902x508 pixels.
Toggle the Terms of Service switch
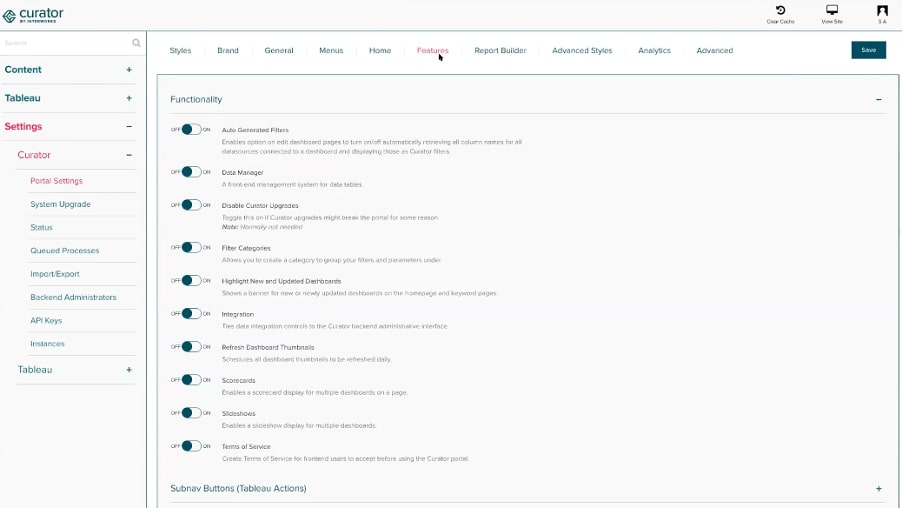click(191, 446)
